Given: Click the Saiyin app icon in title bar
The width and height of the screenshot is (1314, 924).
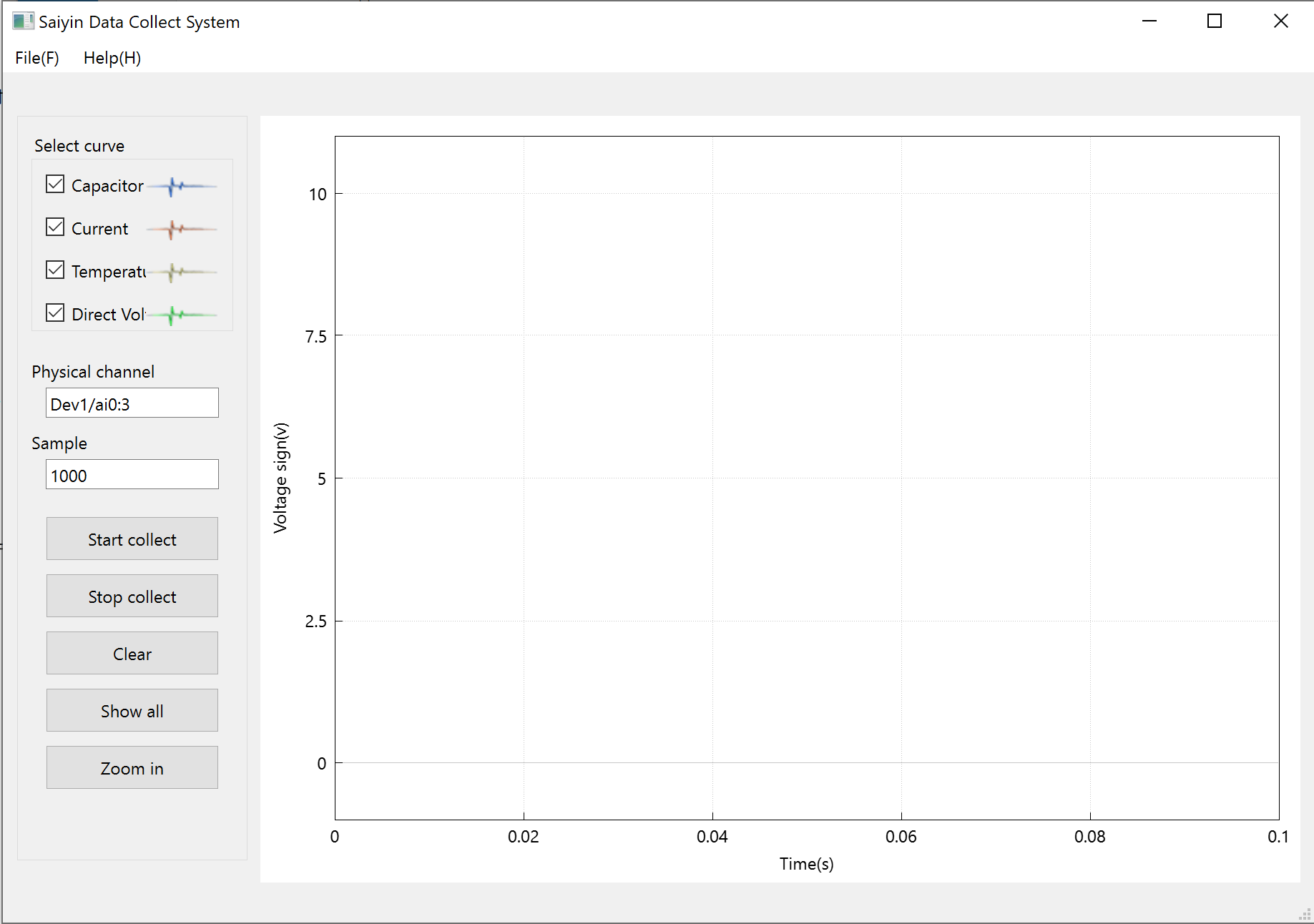Looking at the screenshot, I should click(x=23, y=21).
